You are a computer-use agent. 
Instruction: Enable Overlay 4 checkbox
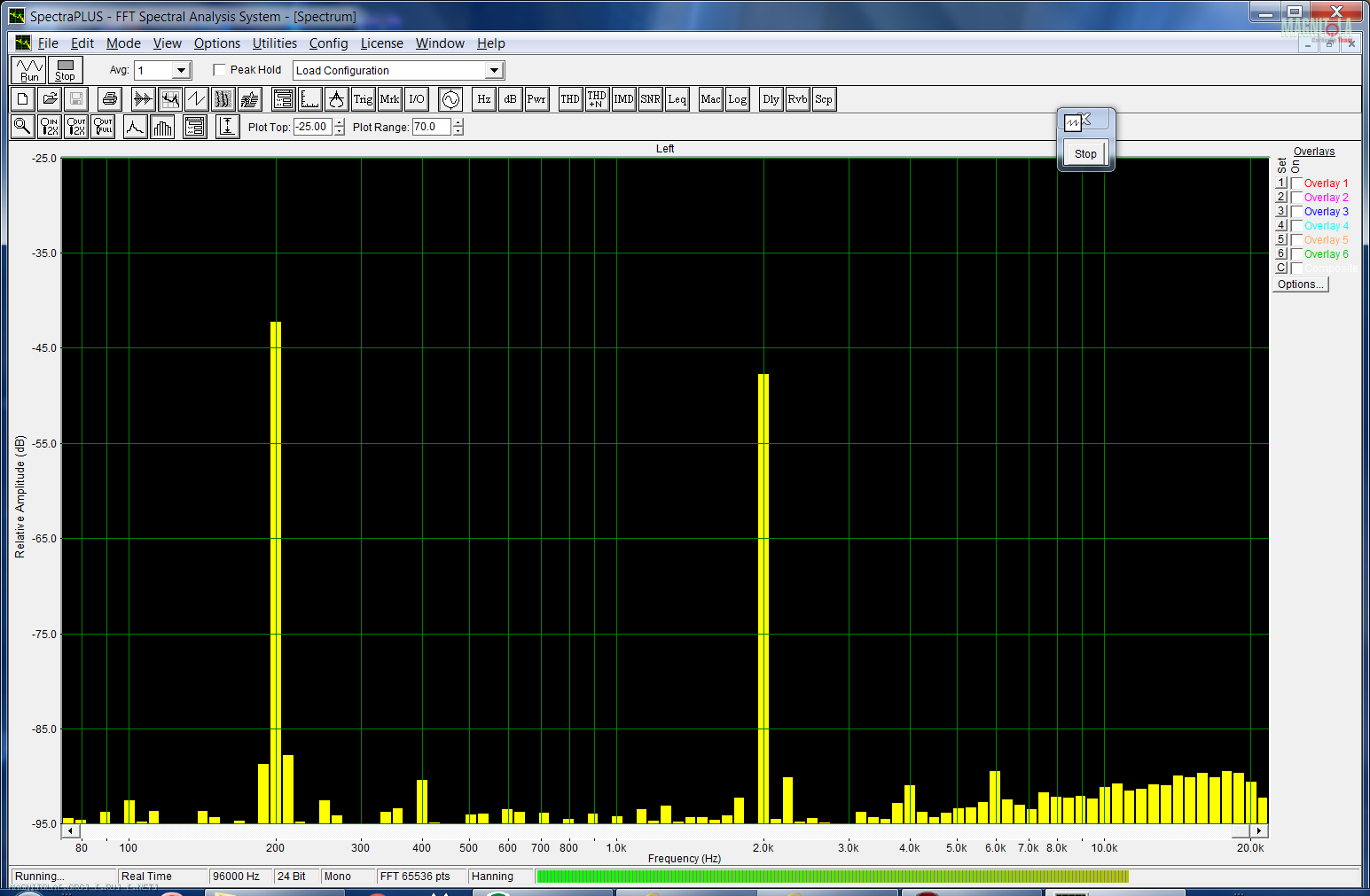click(1296, 226)
